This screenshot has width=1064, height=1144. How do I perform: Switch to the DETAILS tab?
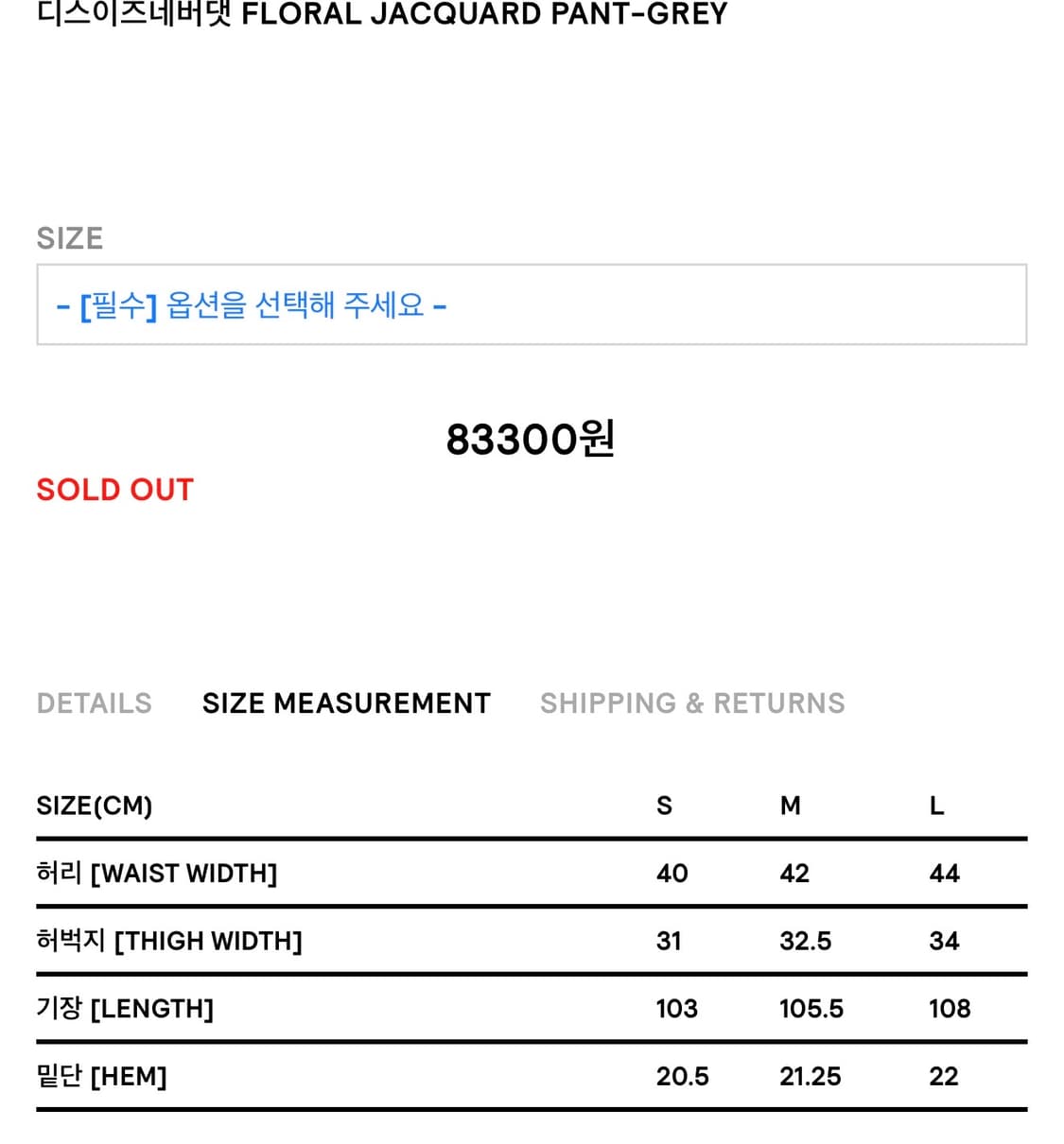click(x=95, y=703)
